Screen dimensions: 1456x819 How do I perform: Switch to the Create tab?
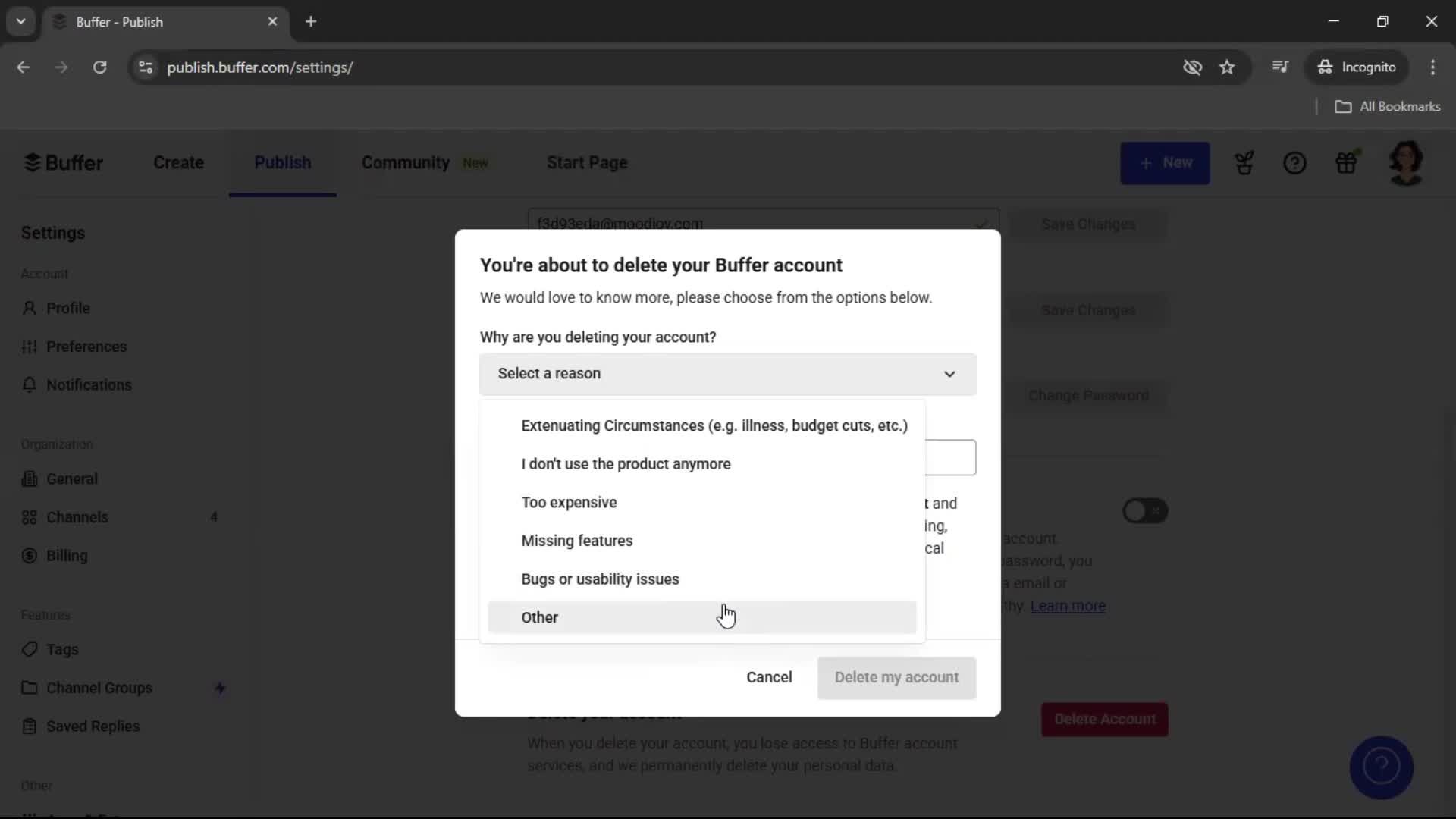pyautogui.click(x=178, y=162)
